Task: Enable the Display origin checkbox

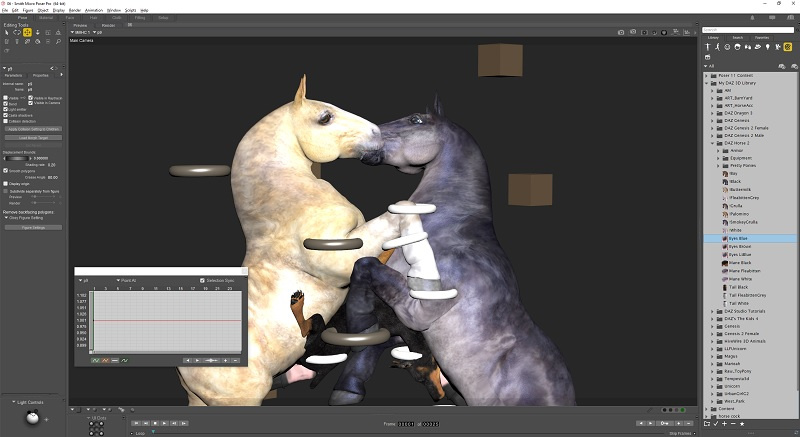Action: tap(6, 184)
